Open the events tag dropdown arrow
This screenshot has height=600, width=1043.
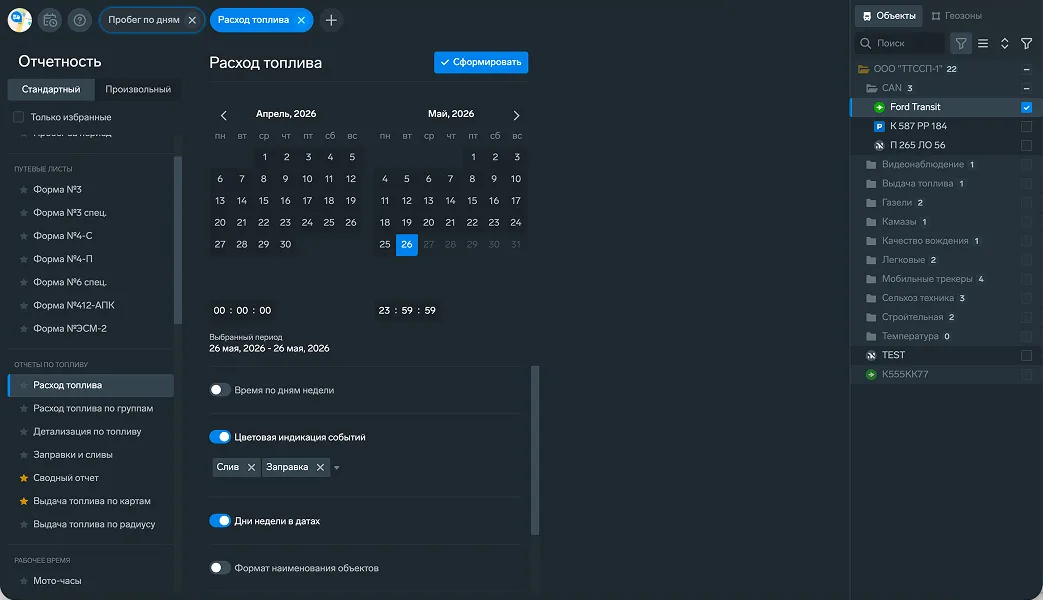click(337, 468)
